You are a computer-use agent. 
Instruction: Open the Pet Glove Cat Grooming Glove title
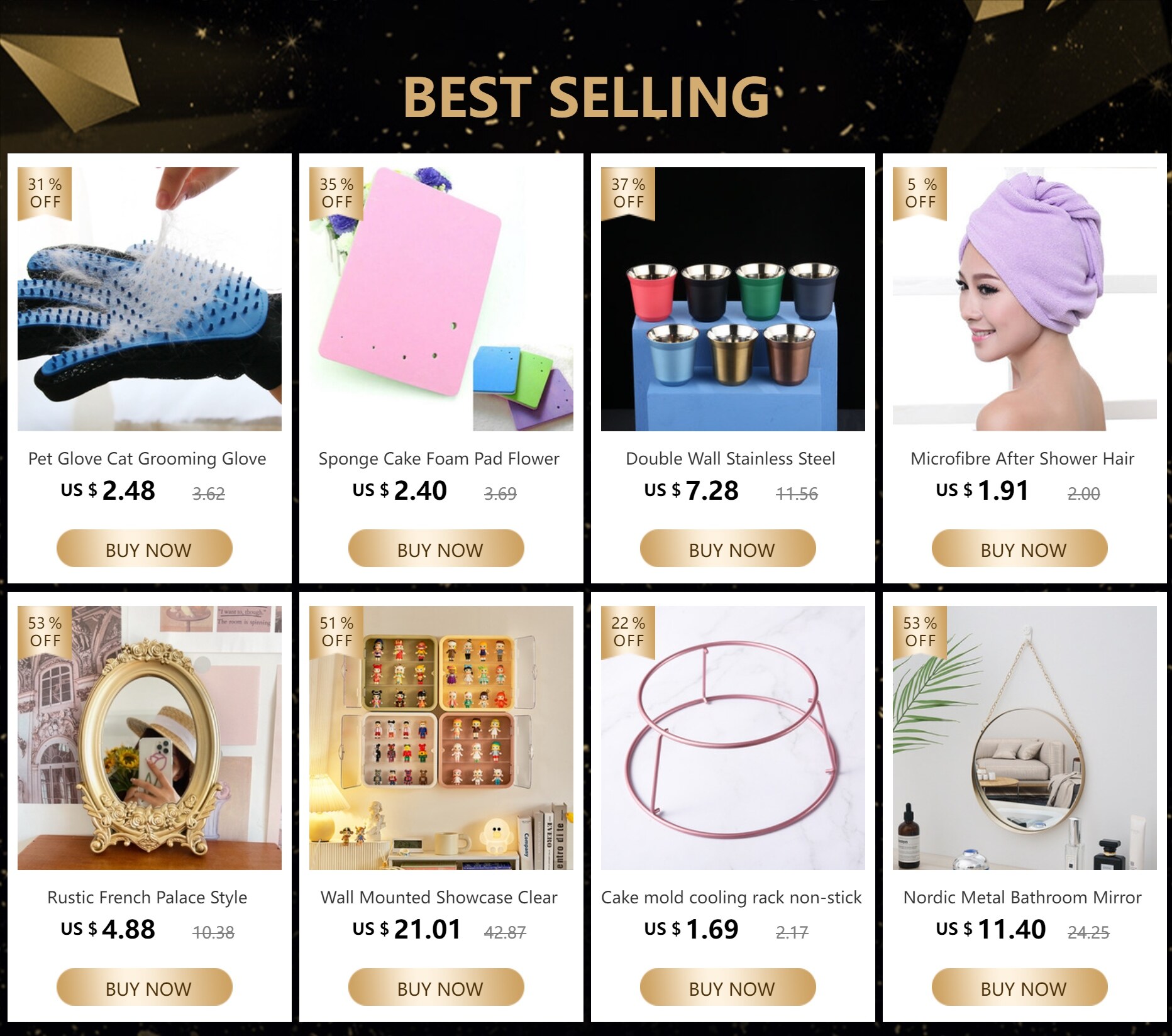tap(147, 459)
